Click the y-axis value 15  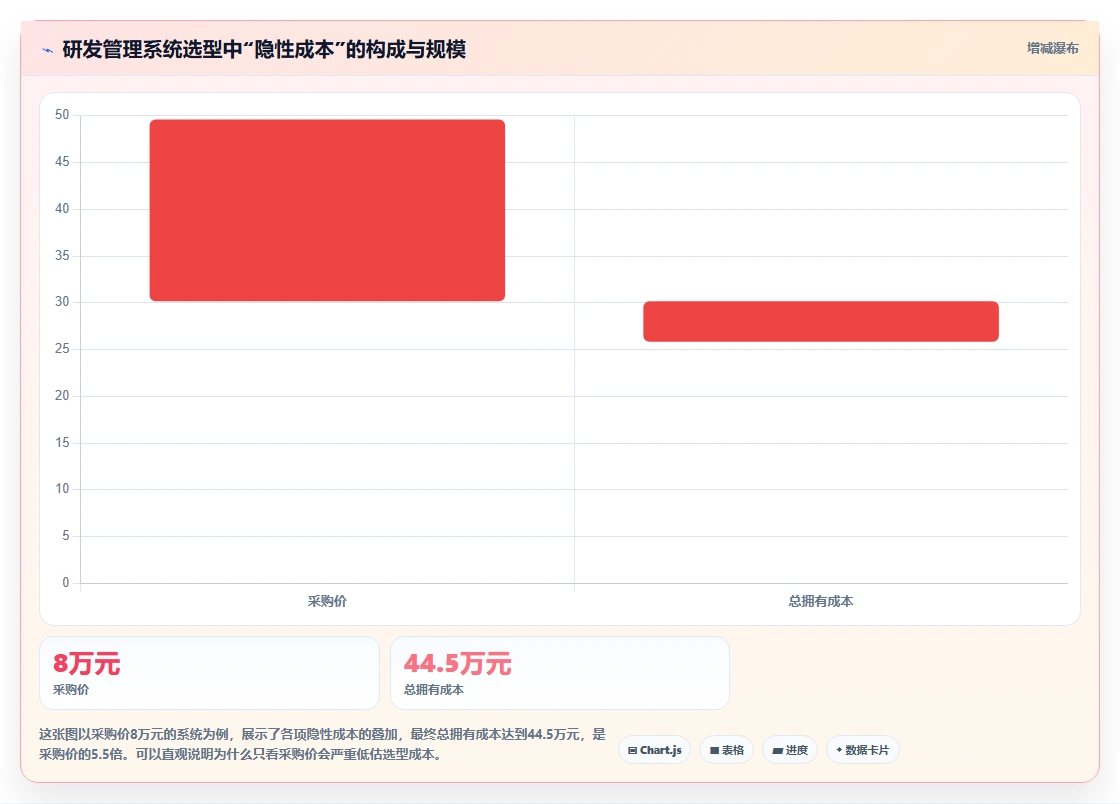[62, 442]
